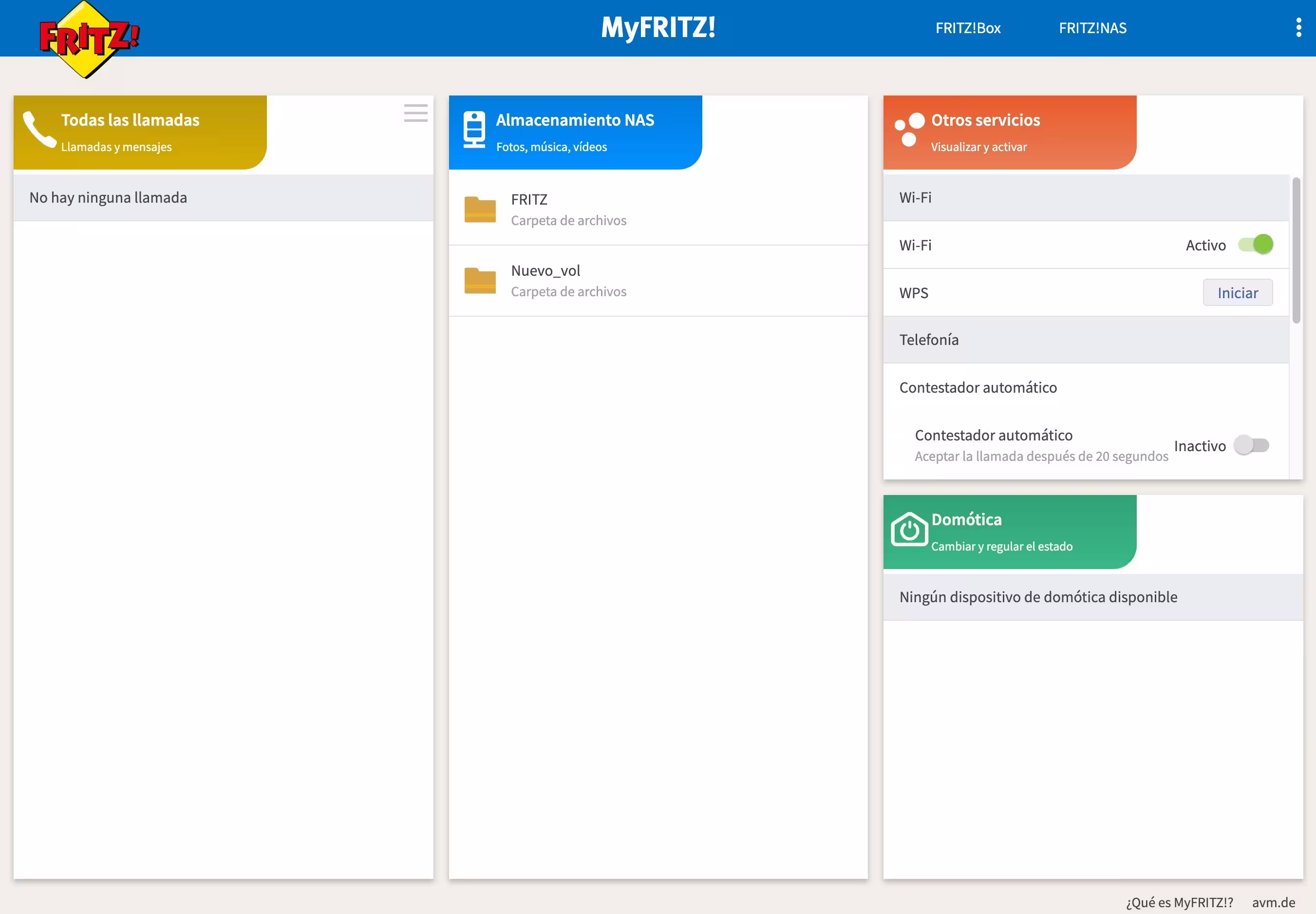Click the FRITZ folder icon
The image size is (1316, 914).
point(480,209)
